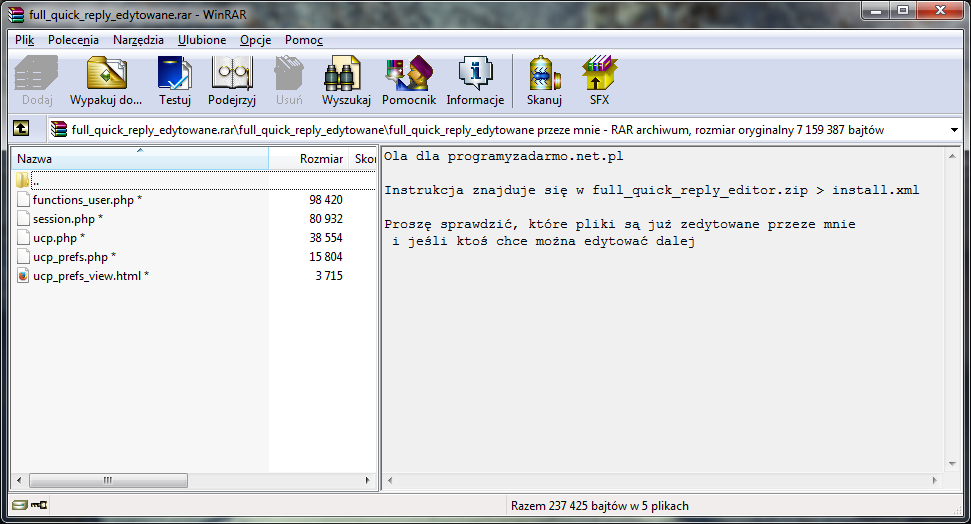Click file list scroll right arrow
The width and height of the screenshot is (971, 524).
pos(368,480)
